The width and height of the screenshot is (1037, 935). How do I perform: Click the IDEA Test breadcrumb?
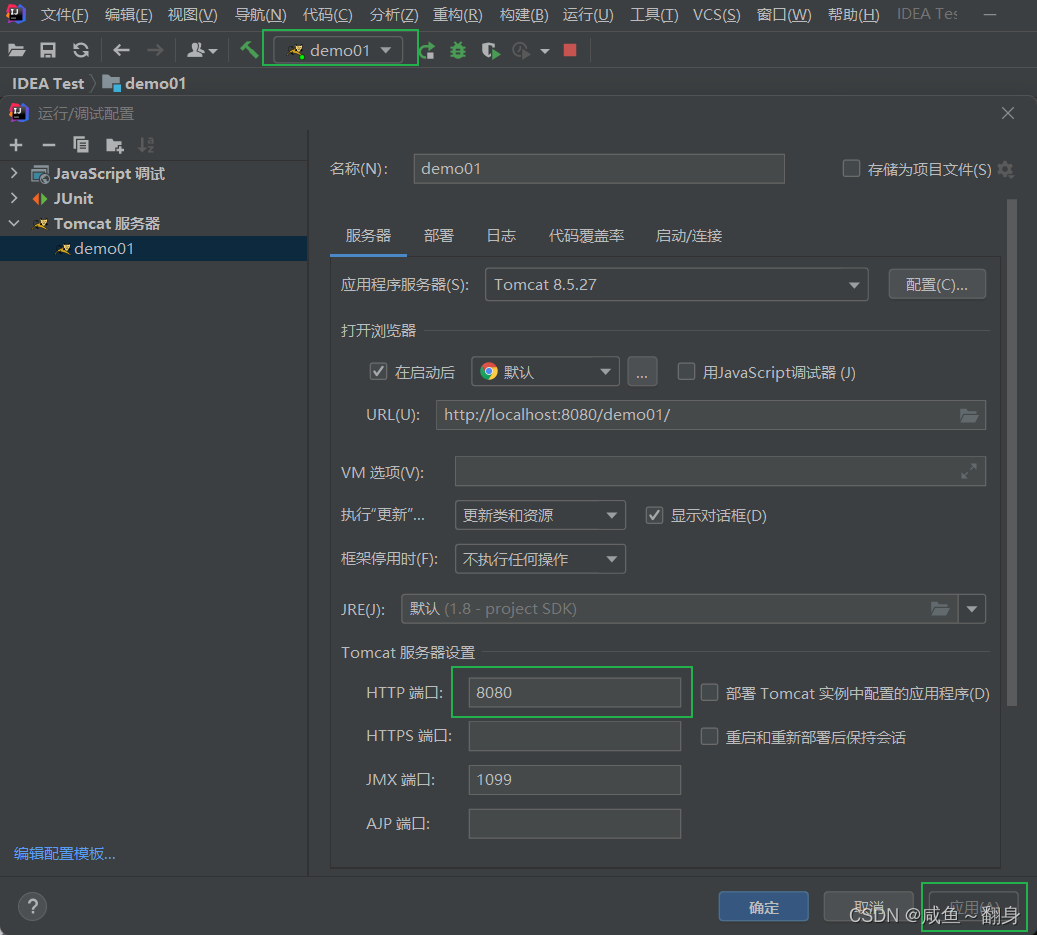48,83
